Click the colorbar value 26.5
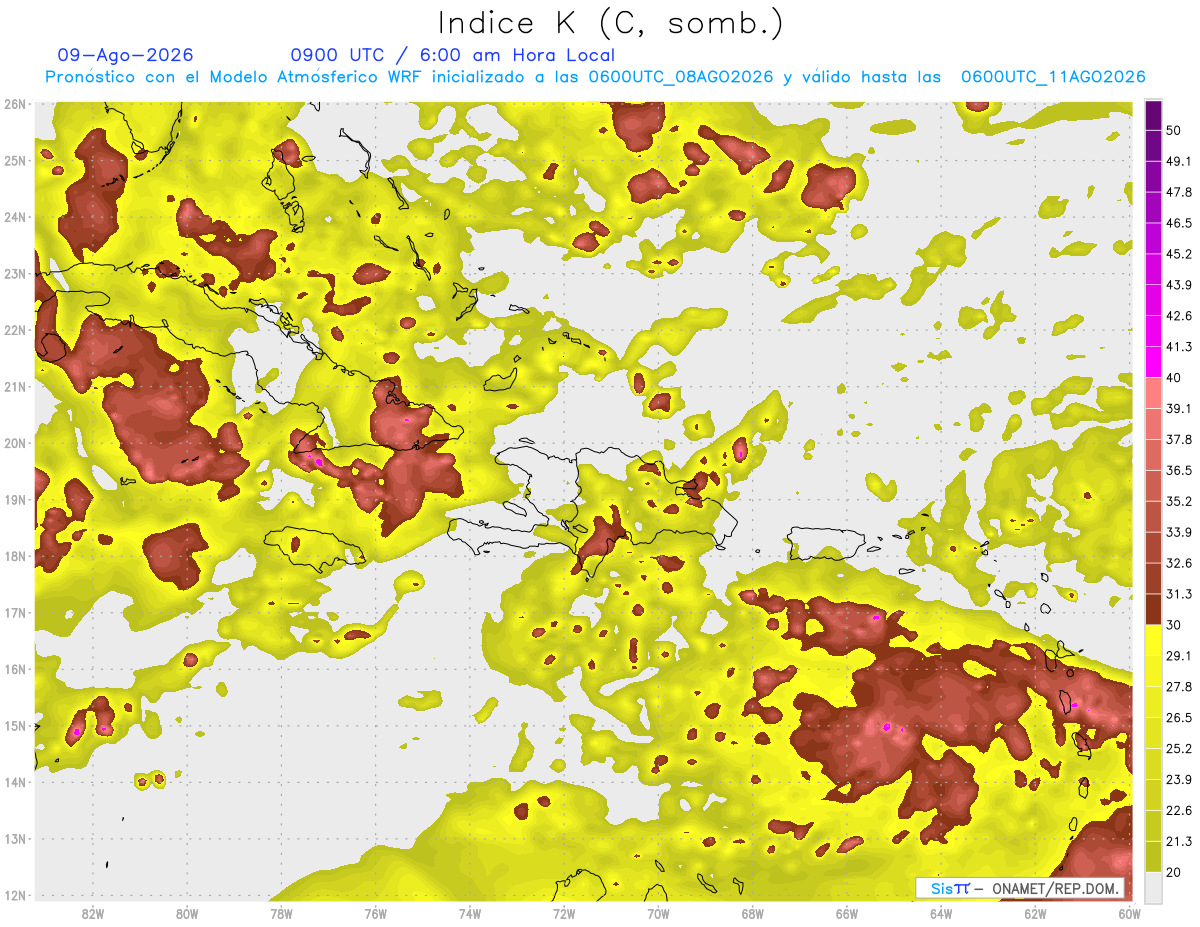The height and width of the screenshot is (927, 1200). [1178, 718]
